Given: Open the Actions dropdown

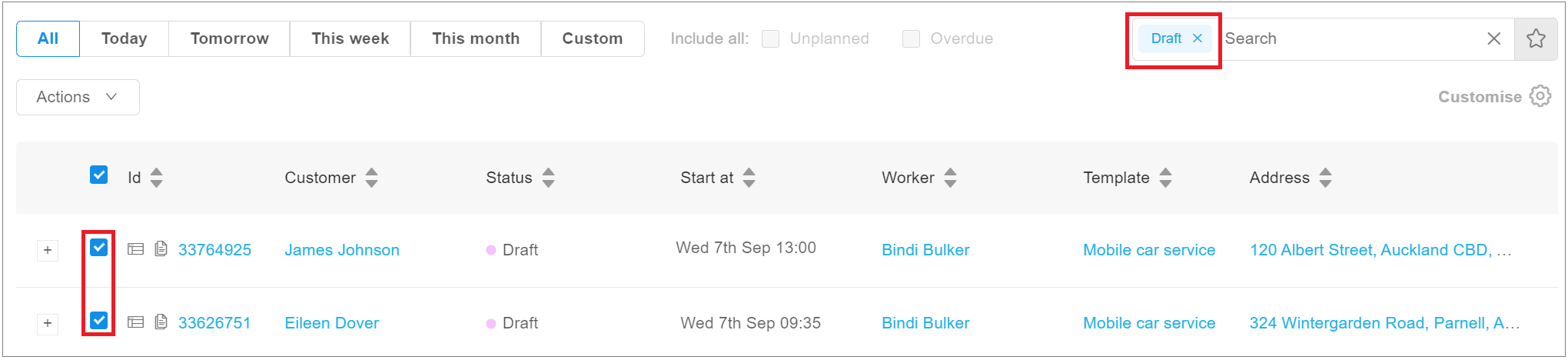Looking at the screenshot, I should point(78,97).
